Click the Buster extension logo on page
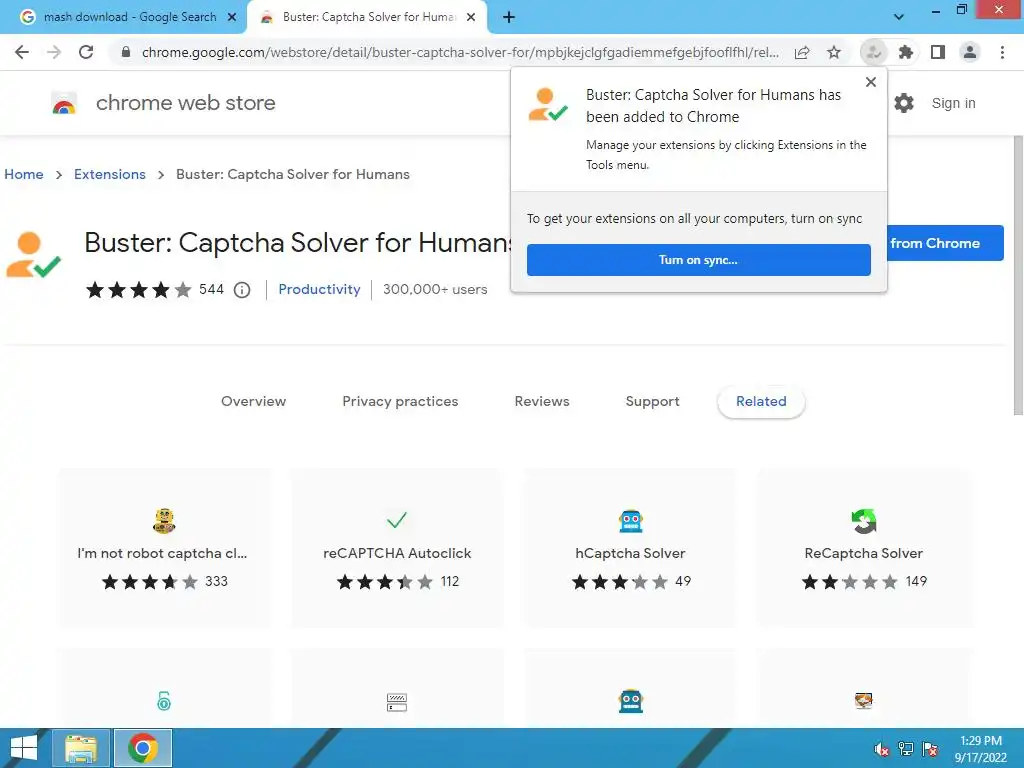The image size is (1024, 768). (33, 255)
